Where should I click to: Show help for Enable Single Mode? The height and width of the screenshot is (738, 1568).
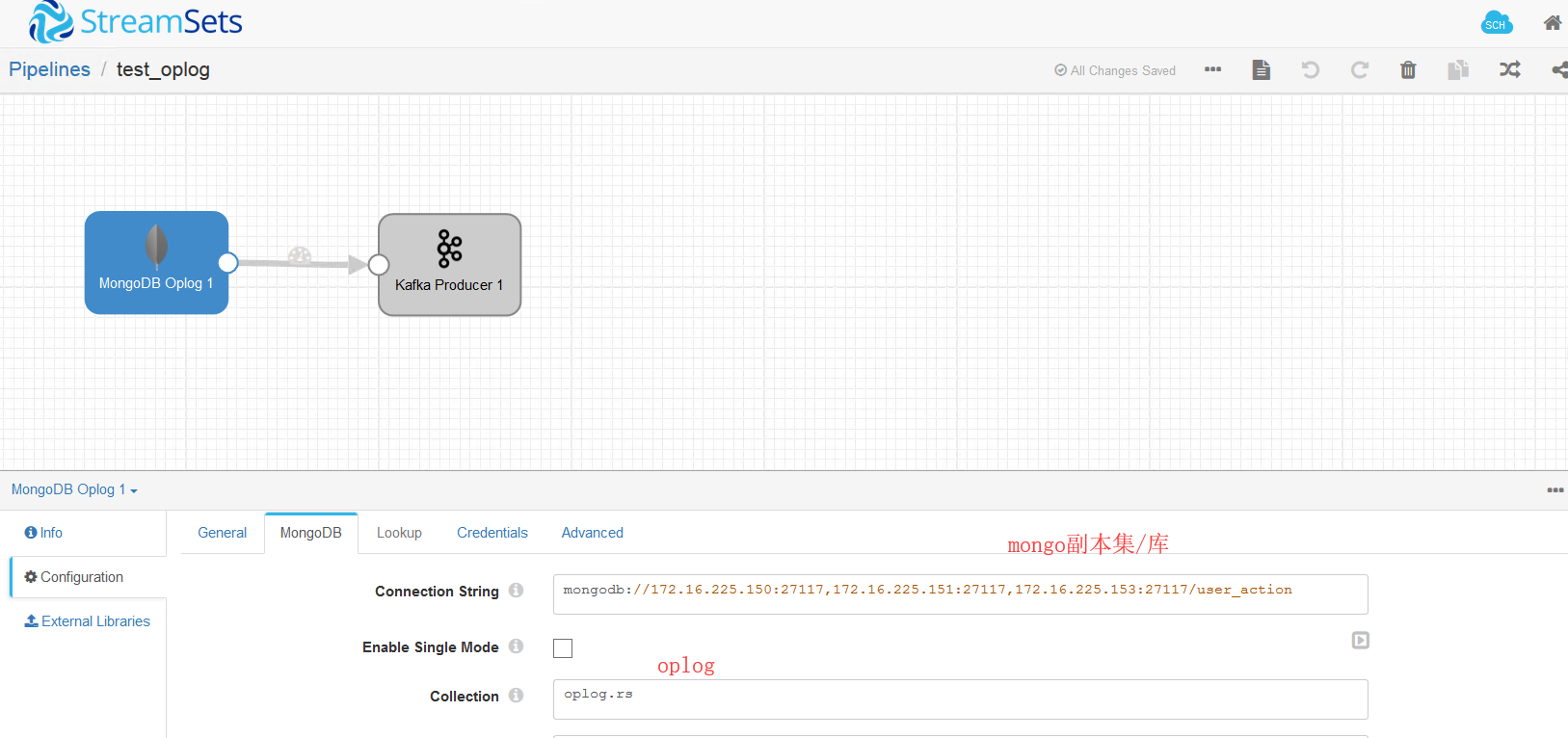pos(517,646)
